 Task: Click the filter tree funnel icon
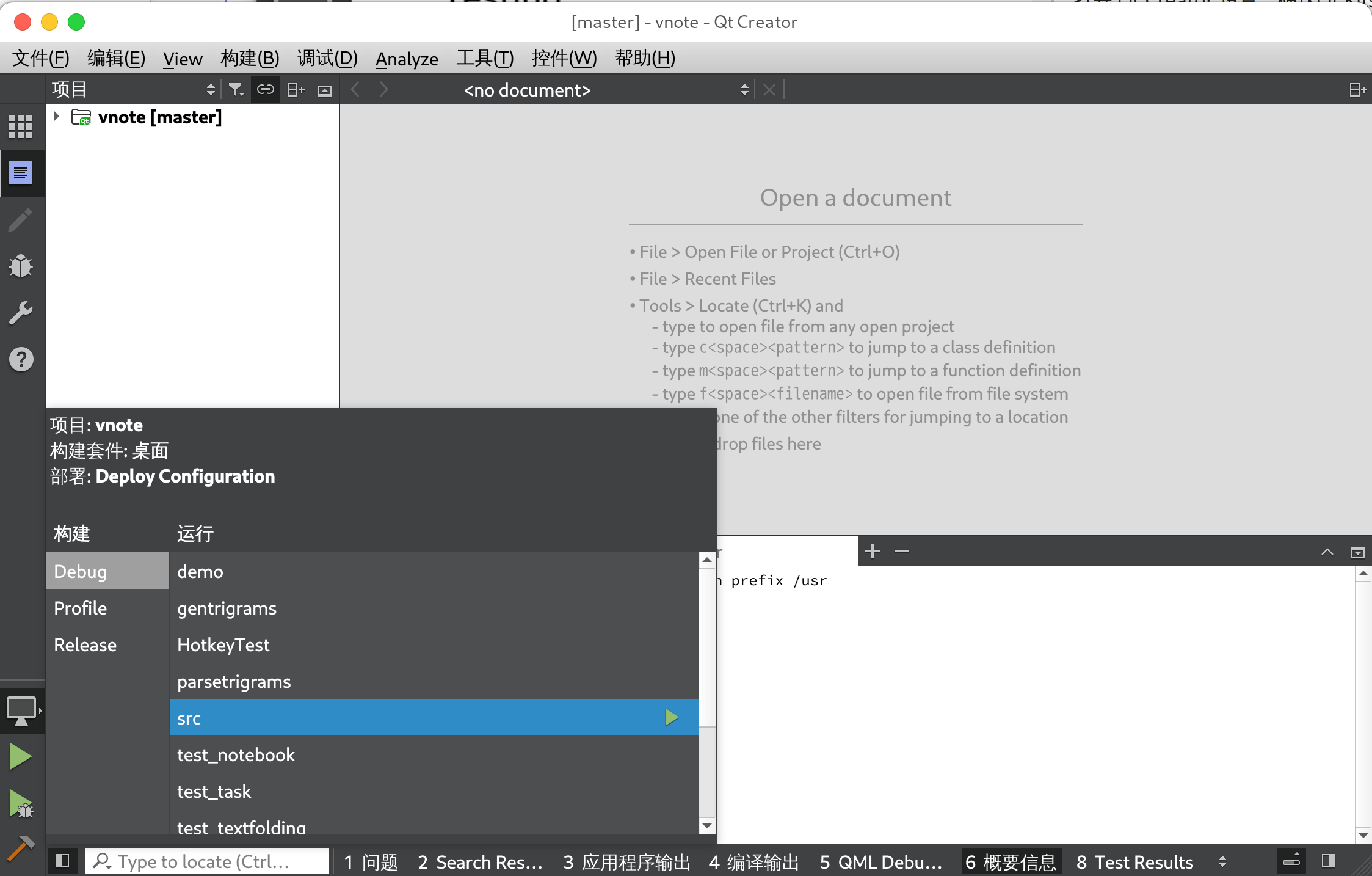(x=236, y=90)
